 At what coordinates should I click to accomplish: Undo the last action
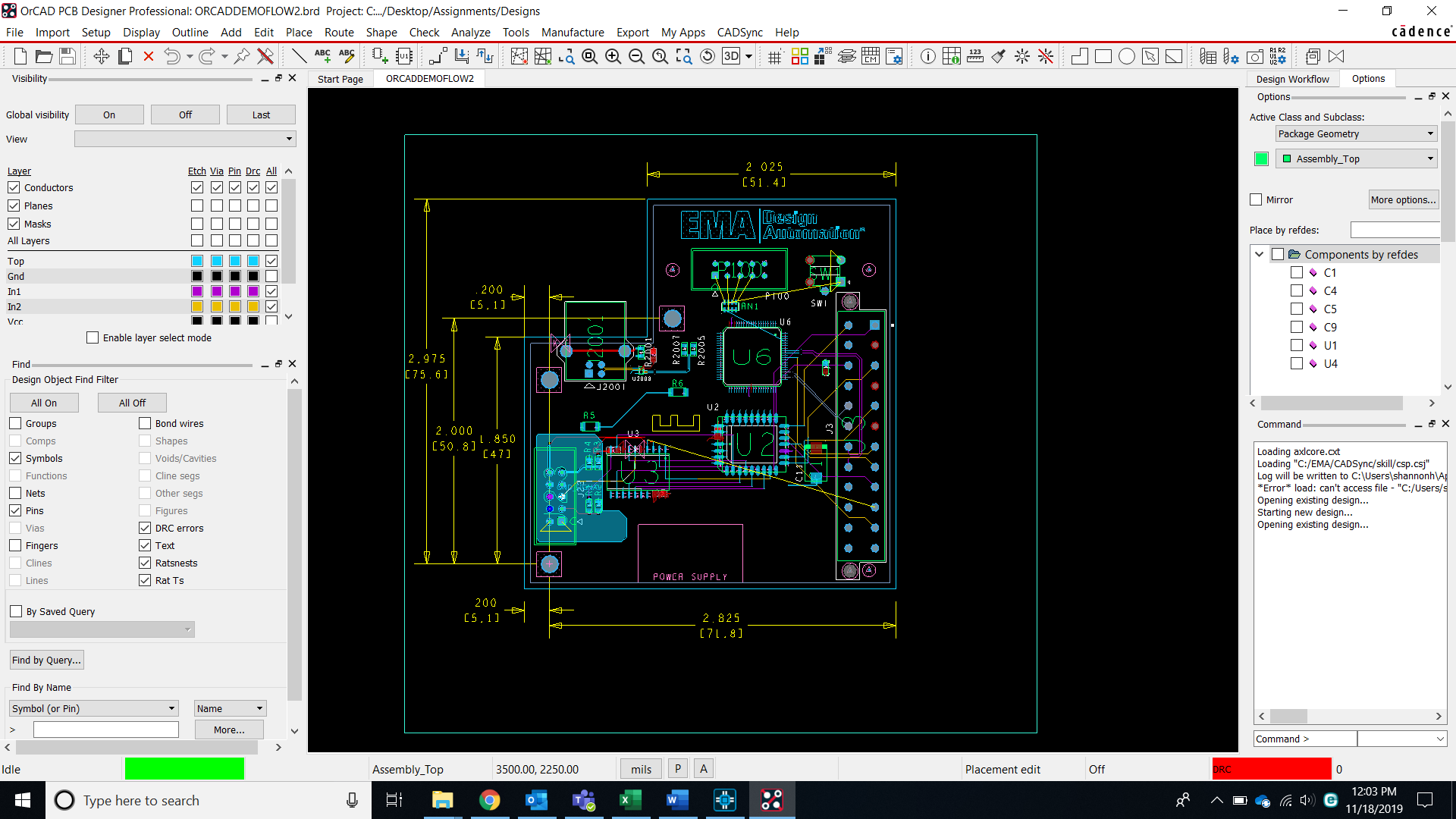(x=172, y=56)
